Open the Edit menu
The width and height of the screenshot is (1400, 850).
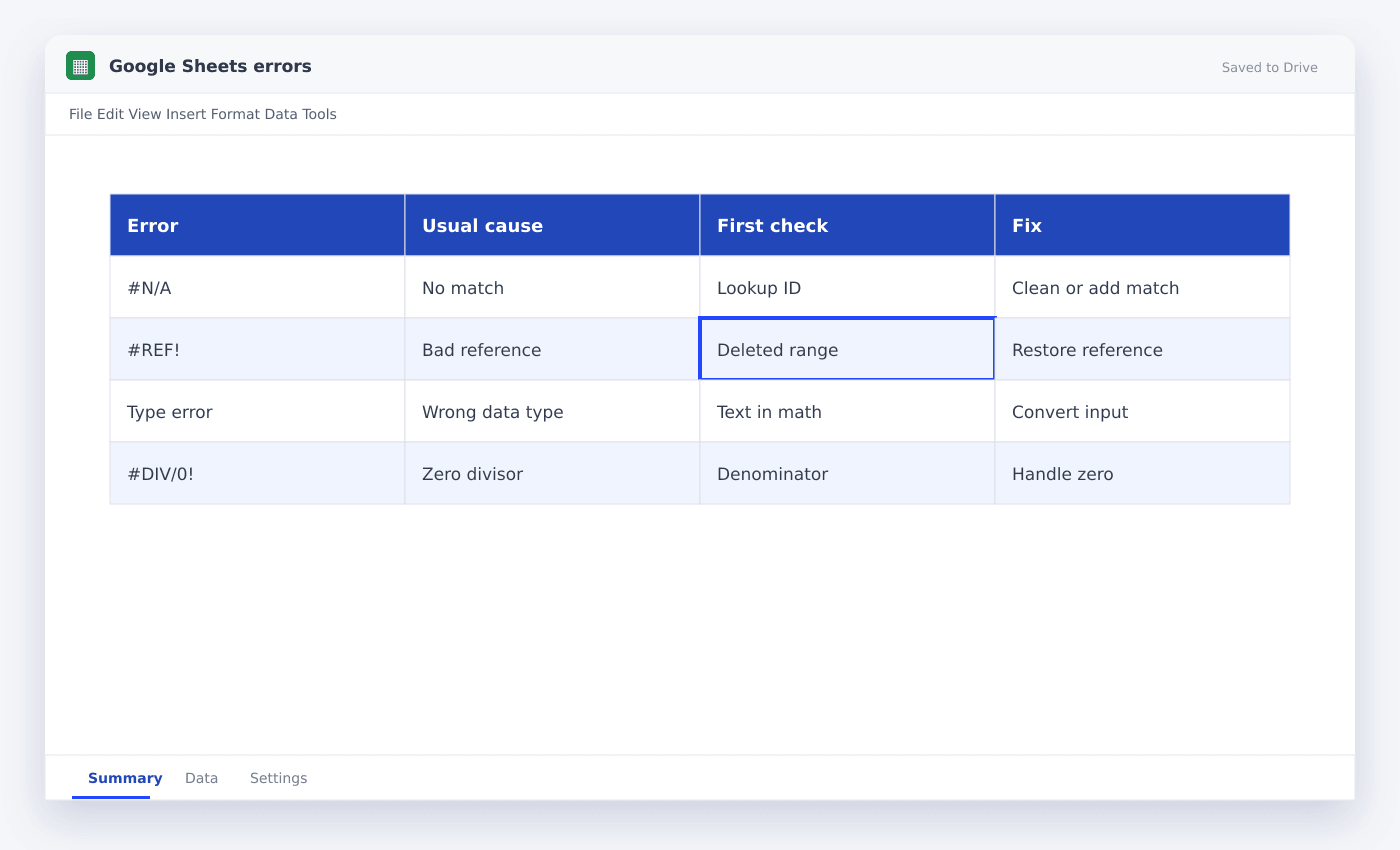click(x=110, y=114)
